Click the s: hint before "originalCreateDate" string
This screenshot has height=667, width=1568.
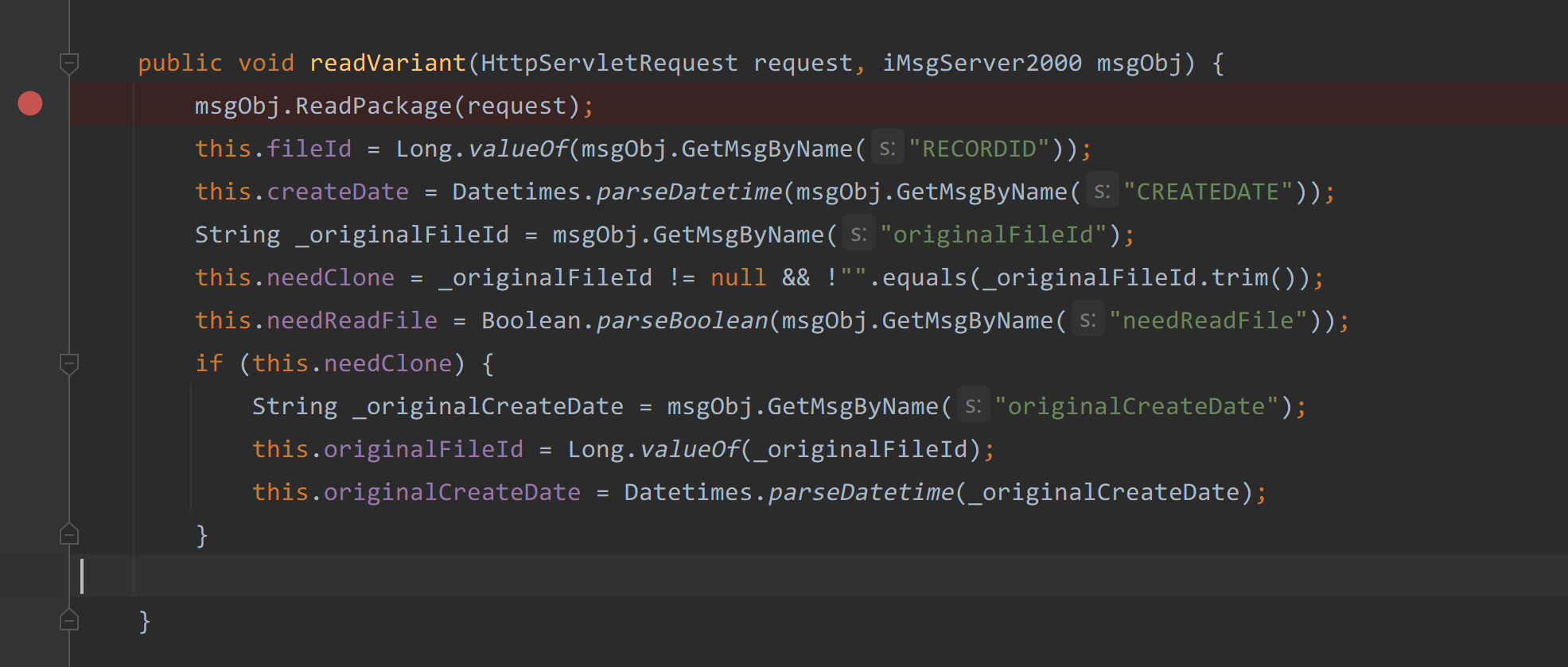973,406
